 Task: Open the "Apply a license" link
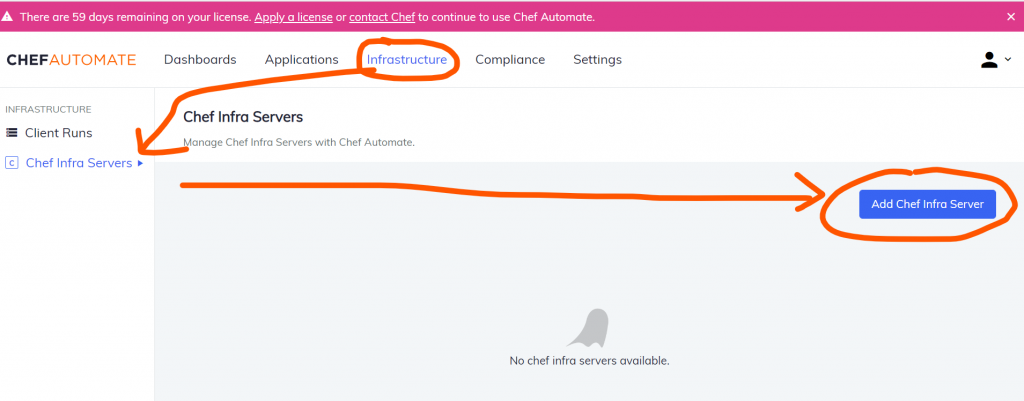(x=293, y=17)
